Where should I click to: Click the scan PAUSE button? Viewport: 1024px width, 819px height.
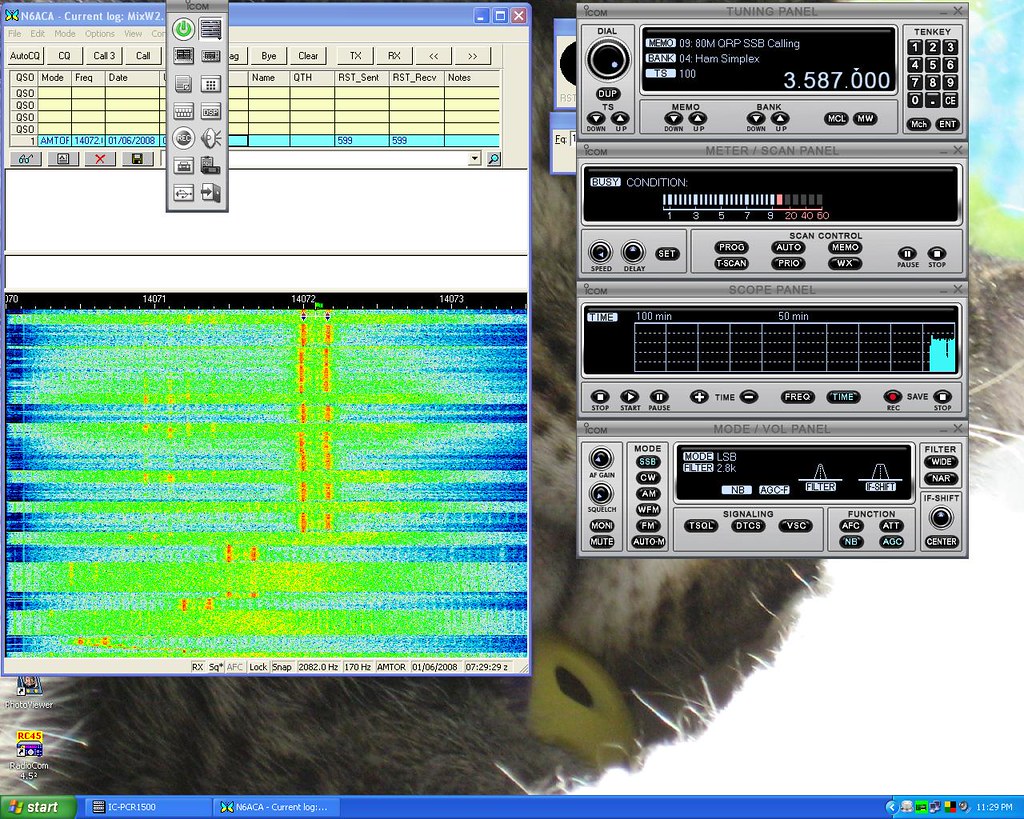(x=907, y=253)
